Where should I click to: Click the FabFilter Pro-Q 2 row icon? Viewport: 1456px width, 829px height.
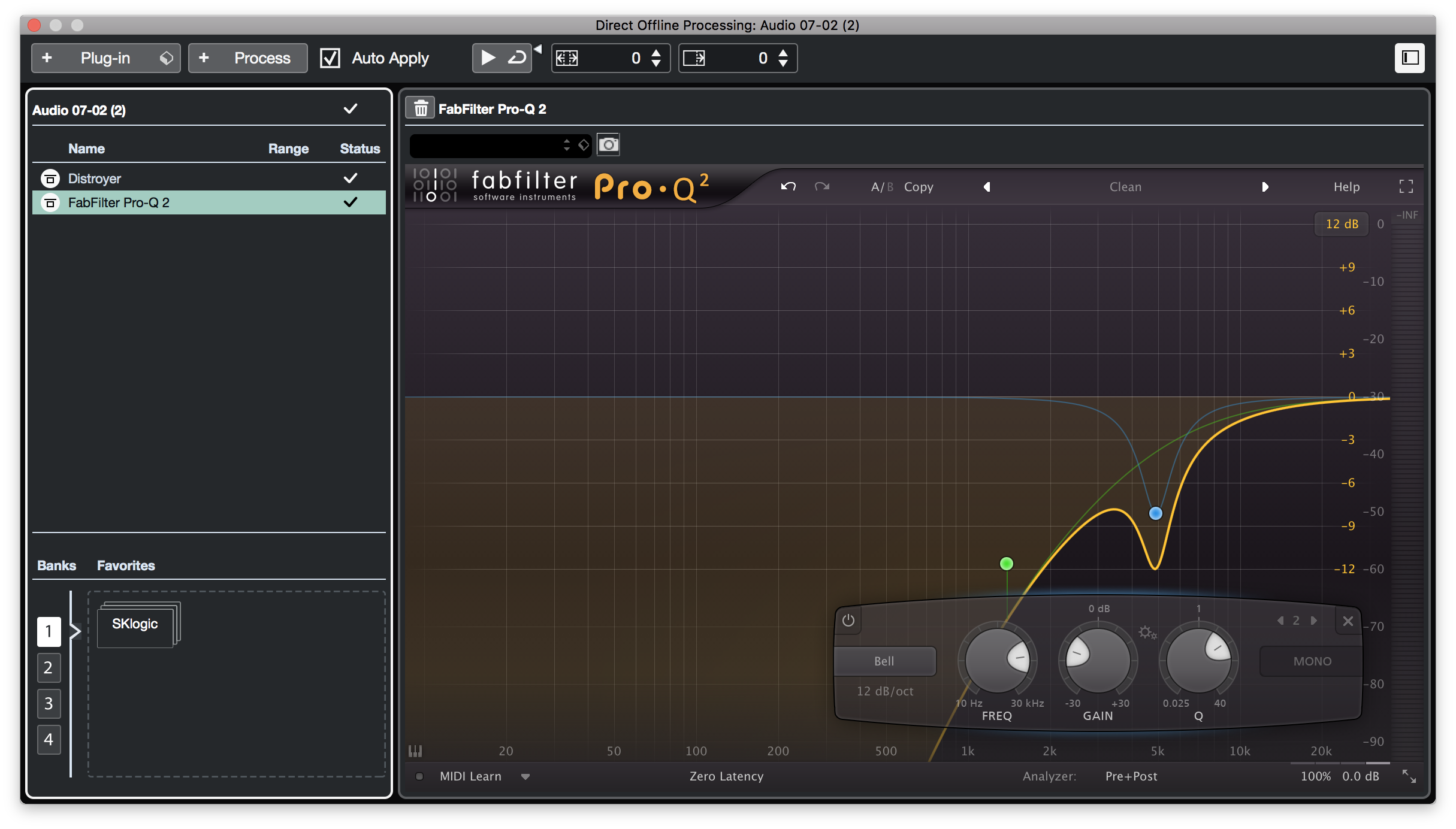(x=50, y=202)
